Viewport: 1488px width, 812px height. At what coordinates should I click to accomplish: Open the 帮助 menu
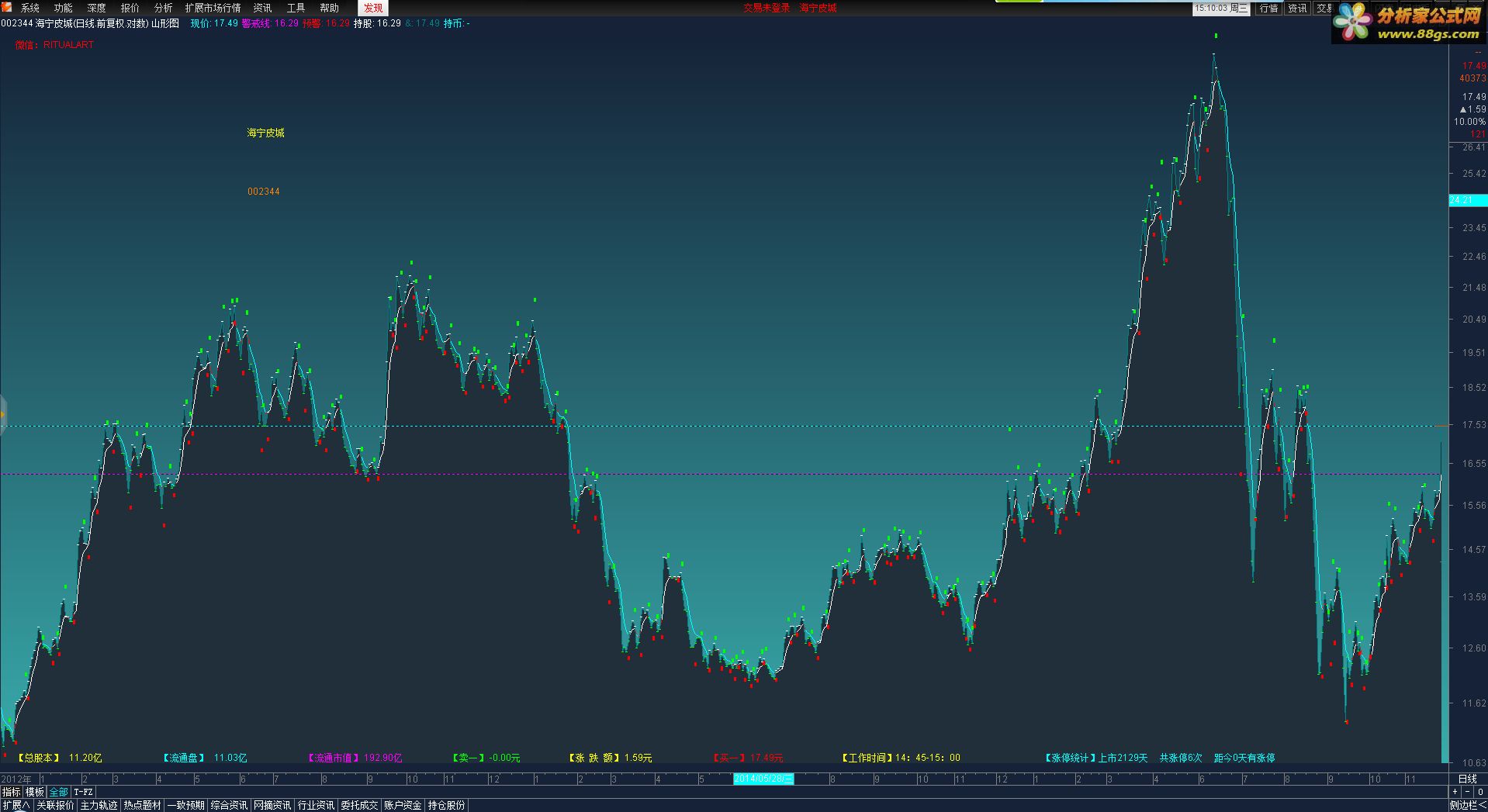pyautogui.click(x=330, y=8)
